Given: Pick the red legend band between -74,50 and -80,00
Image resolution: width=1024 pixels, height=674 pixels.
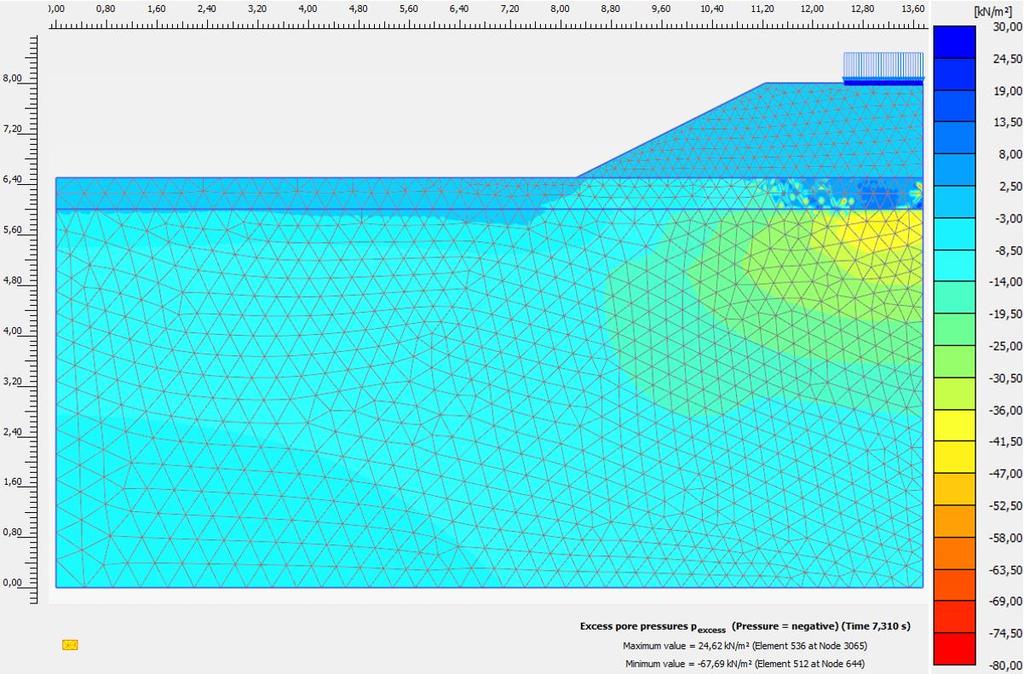Looking at the screenshot, I should point(954,649).
